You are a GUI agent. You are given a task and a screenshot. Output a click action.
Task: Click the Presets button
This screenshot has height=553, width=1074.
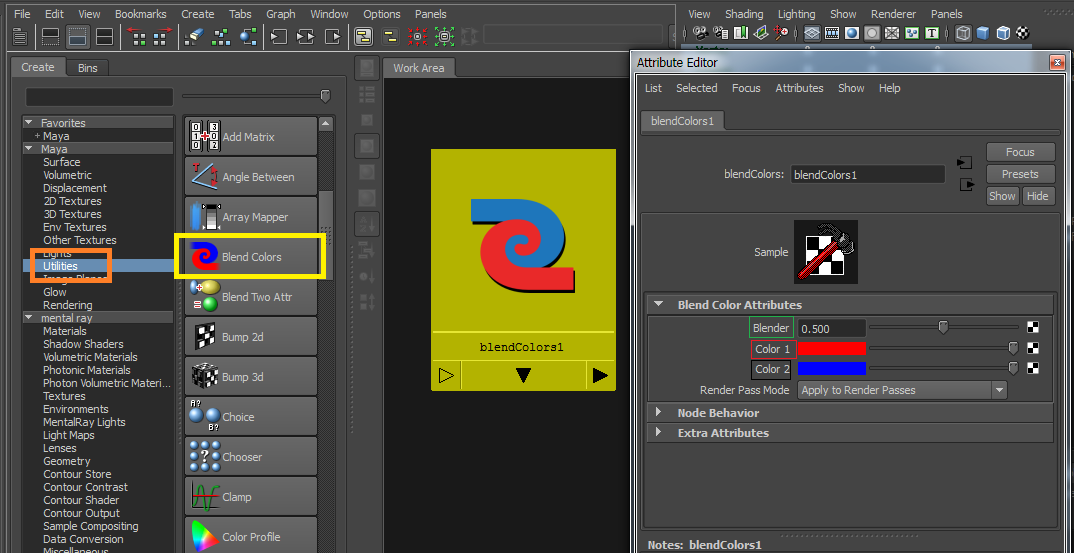(1020, 174)
